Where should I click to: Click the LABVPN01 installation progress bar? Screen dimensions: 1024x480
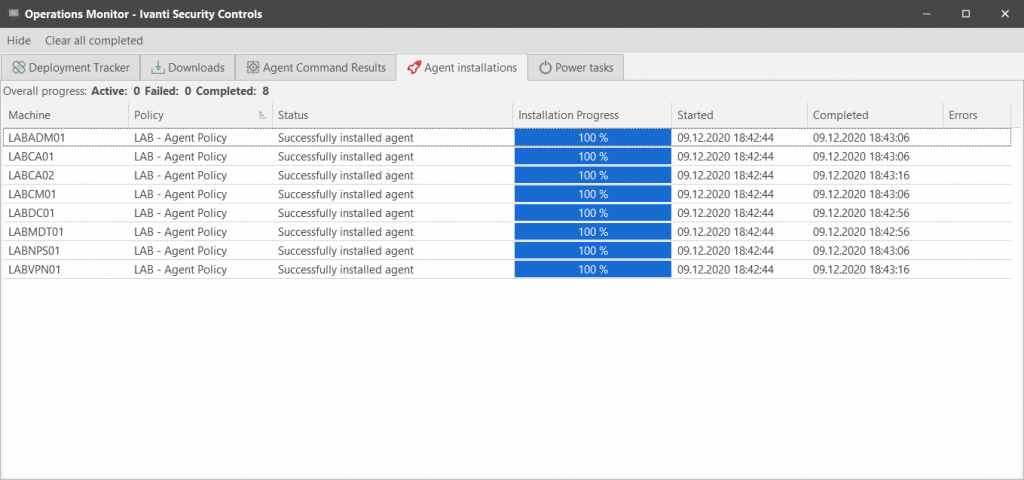pos(593,270)
